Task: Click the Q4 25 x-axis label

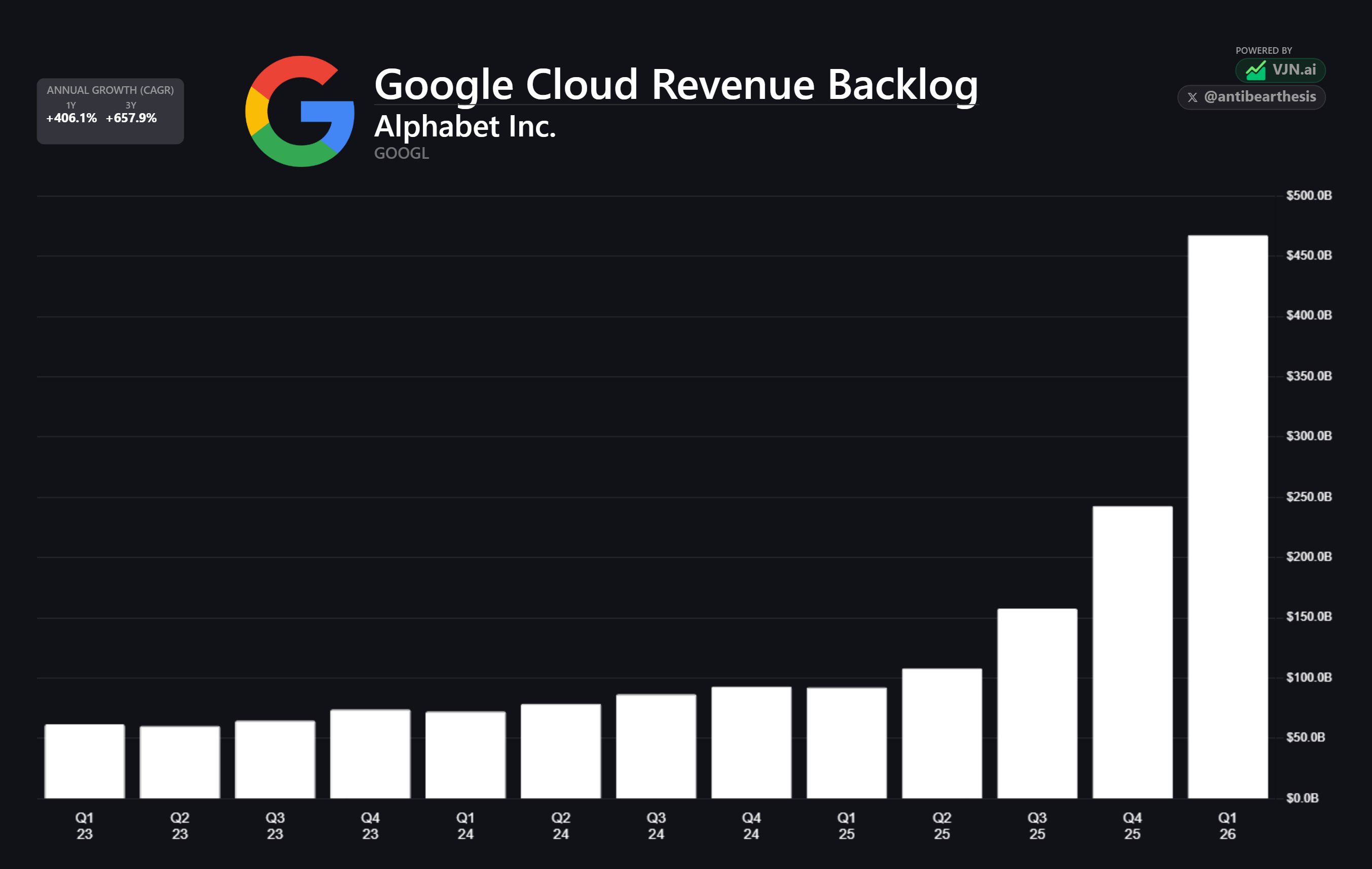Action: (1132, 826)
